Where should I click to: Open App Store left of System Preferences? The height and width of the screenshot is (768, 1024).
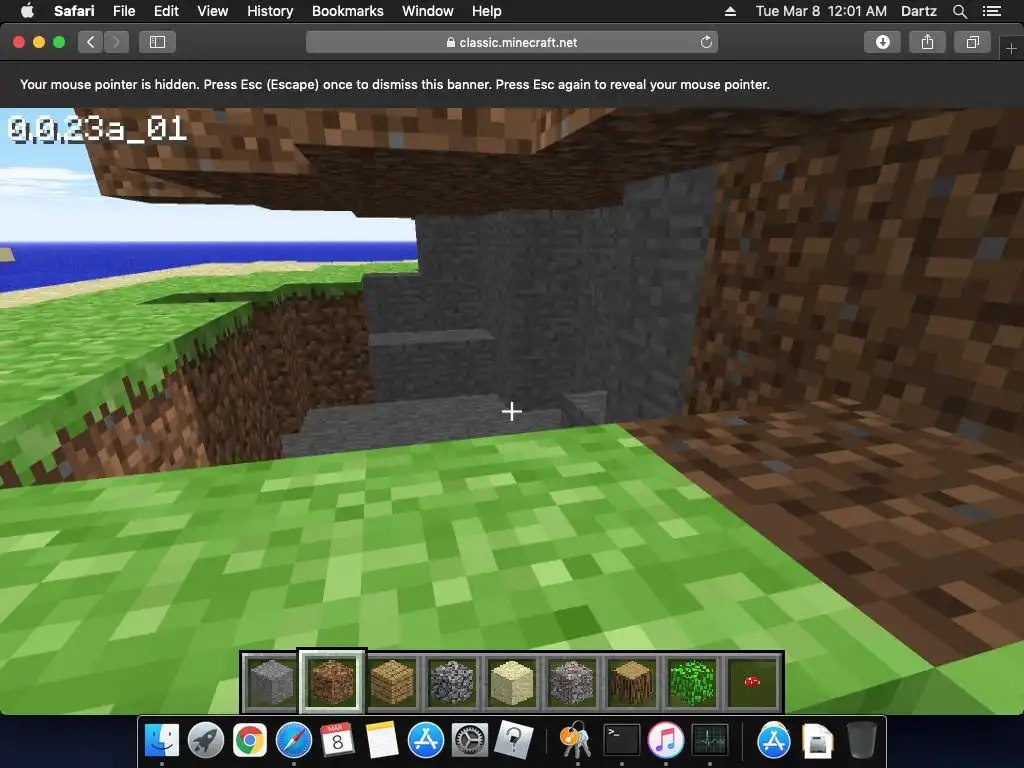tap(426, 741)
